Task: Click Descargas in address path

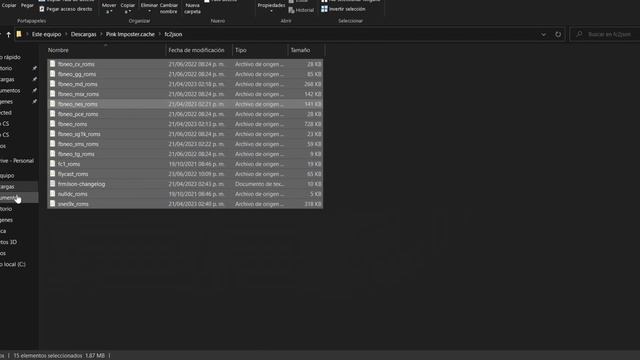Action: [84, 34]
